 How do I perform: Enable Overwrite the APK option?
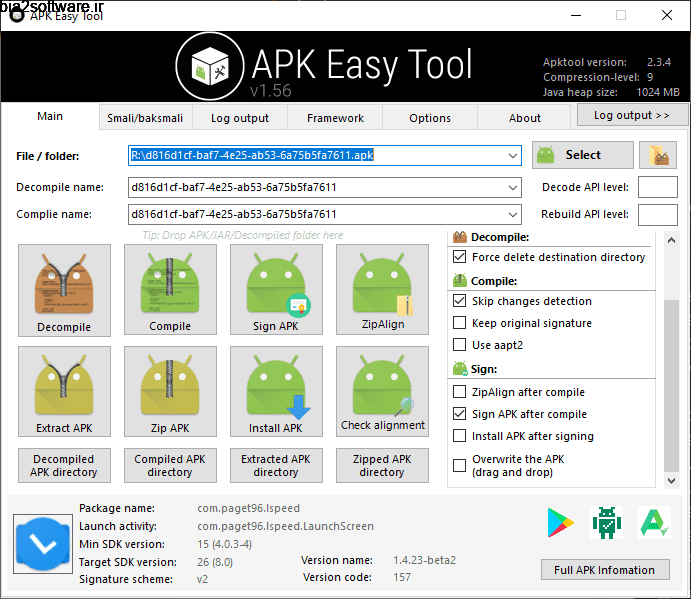(x=460, y=465)
